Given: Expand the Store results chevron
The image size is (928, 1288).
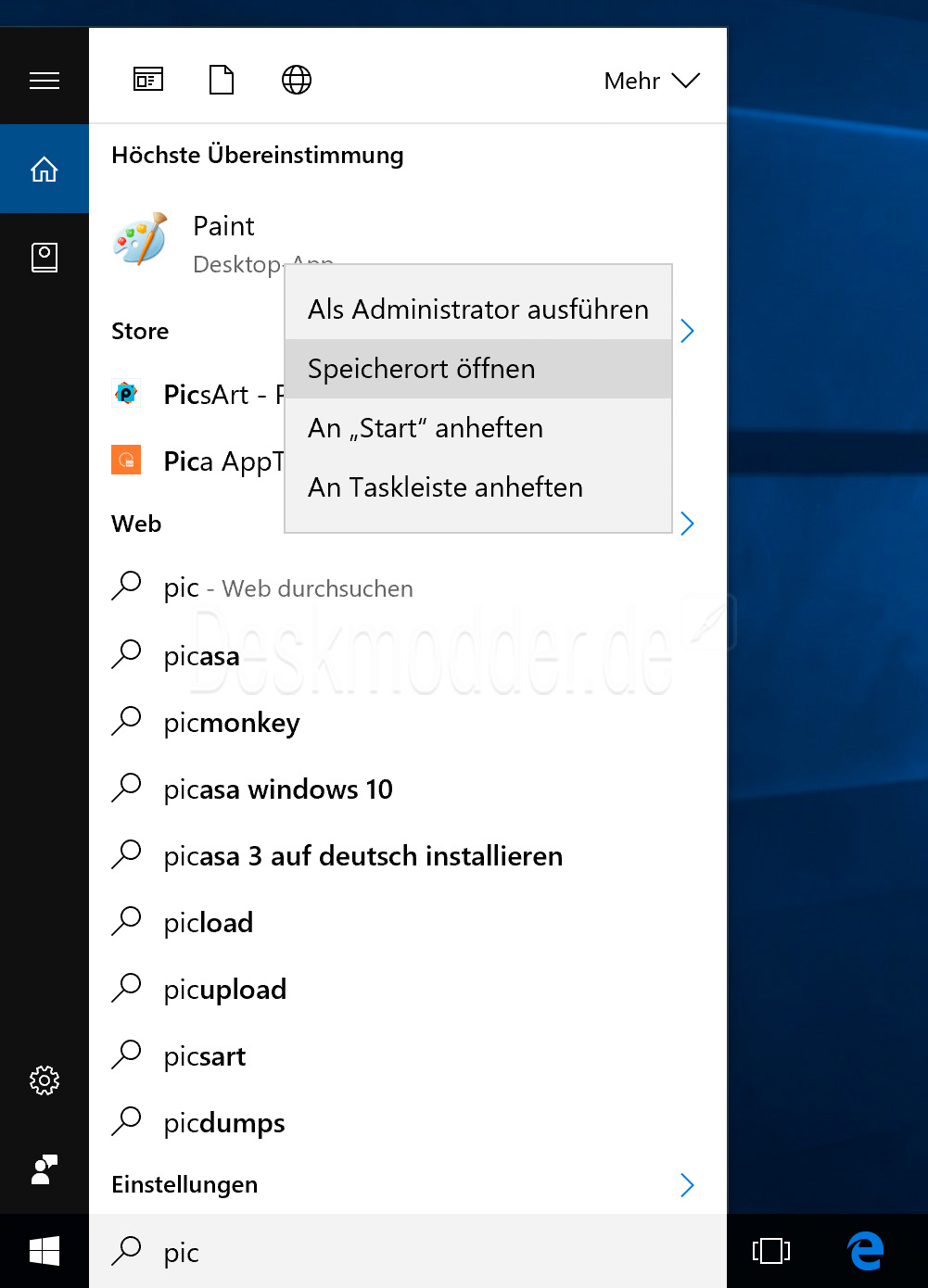Looking at the screenshot, I should tap(687, 331).
